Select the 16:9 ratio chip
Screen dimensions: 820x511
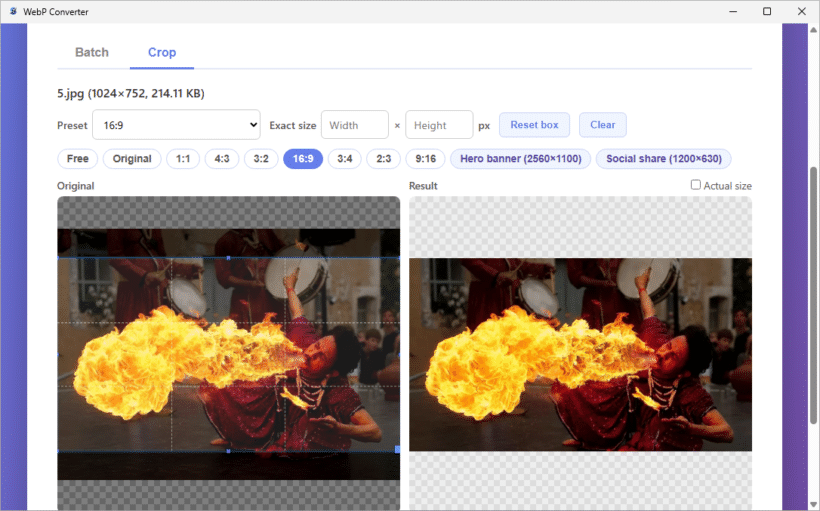click(303, 158)
